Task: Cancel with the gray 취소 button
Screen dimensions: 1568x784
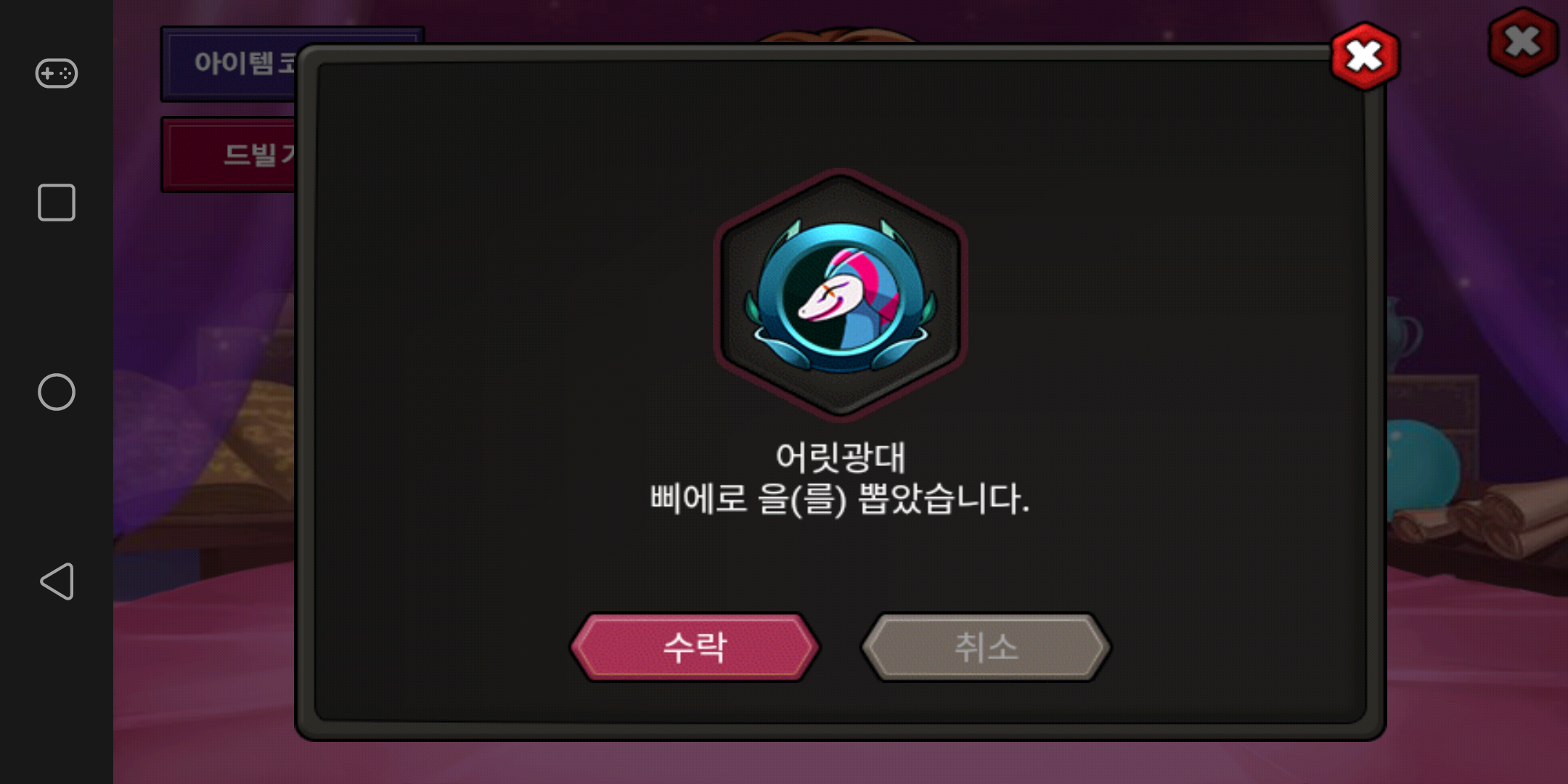Action: (x=986, y=647)
